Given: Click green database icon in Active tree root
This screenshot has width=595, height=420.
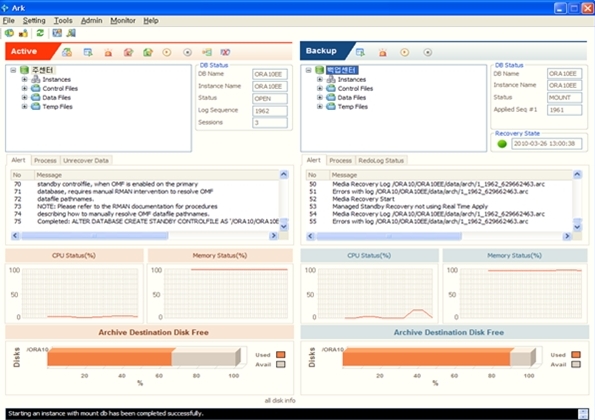Looking at the screenshot, I should click(x=24, y=70).
